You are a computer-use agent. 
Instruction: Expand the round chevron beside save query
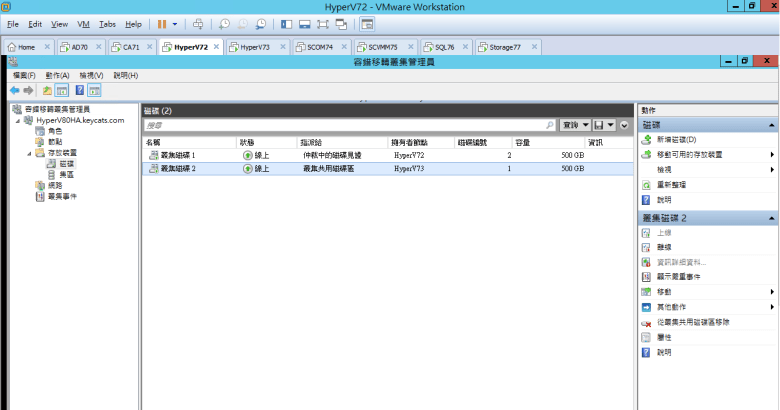coord(625,126)
